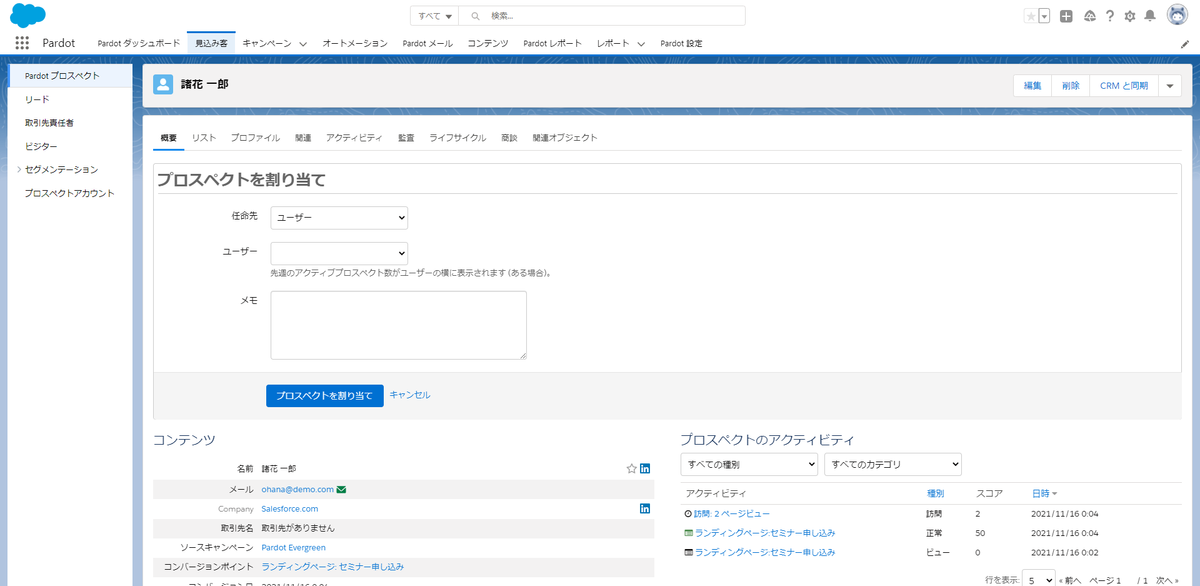Viewport: 1200px width, 586px height.
Task: Click the 削除 button
Action: [x=1070, y=86]
